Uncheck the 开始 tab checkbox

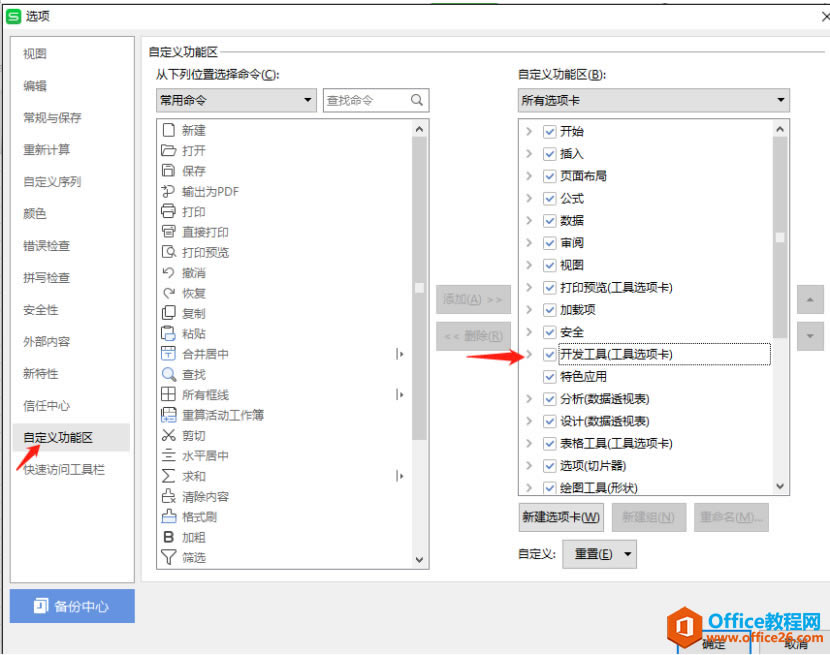point(549,131)
